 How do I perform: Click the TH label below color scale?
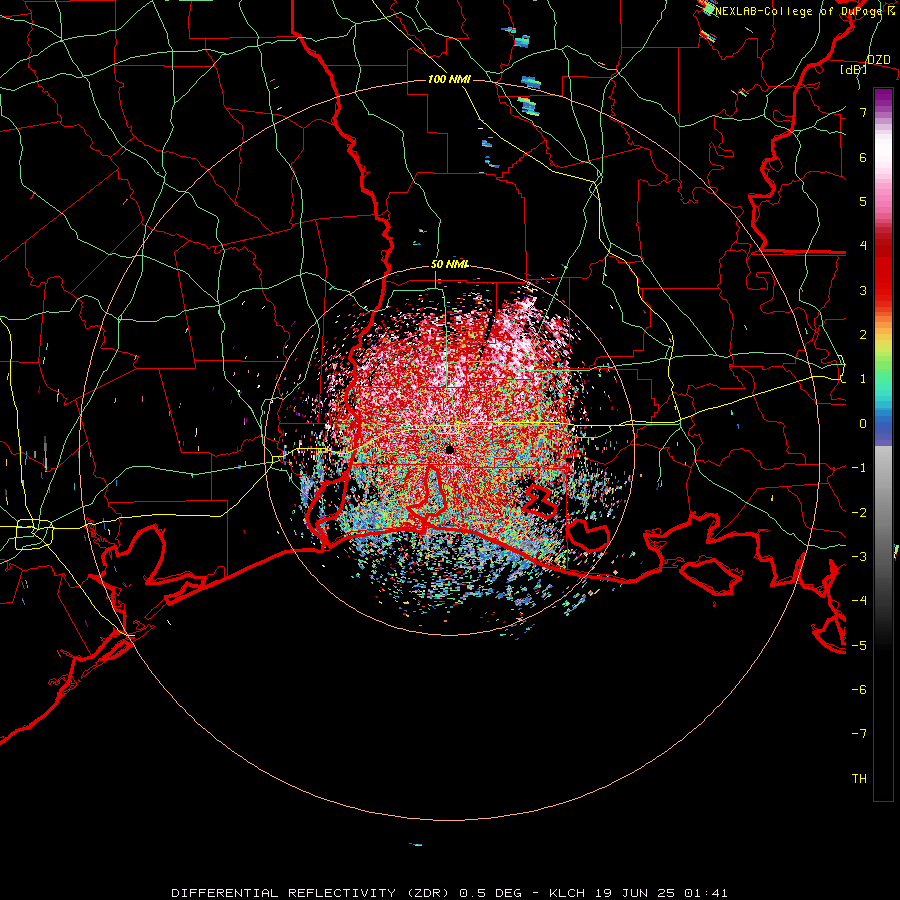[x=859, y=779]
